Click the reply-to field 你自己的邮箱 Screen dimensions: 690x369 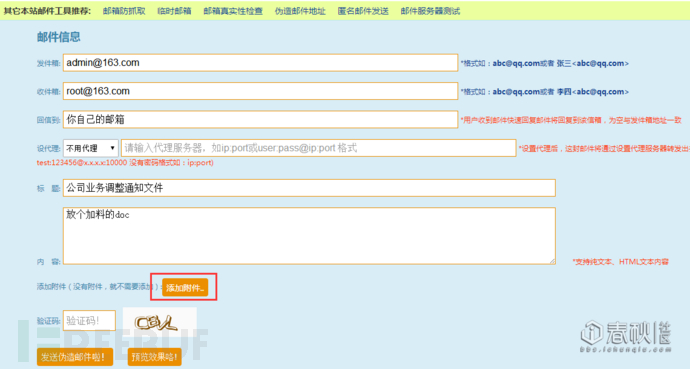261,120
